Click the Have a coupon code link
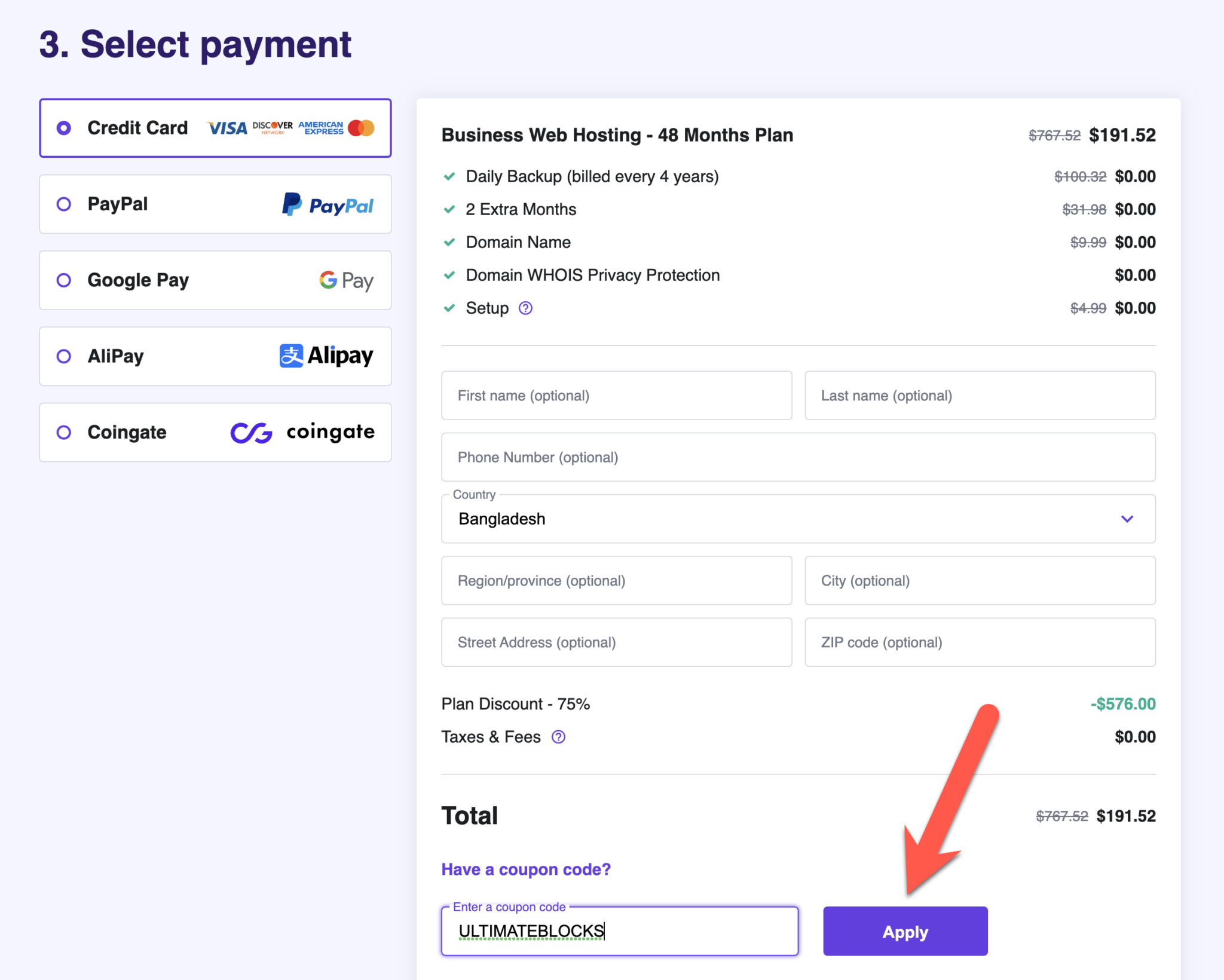This screenshot has width=1224, height=980. coord(525,869)
